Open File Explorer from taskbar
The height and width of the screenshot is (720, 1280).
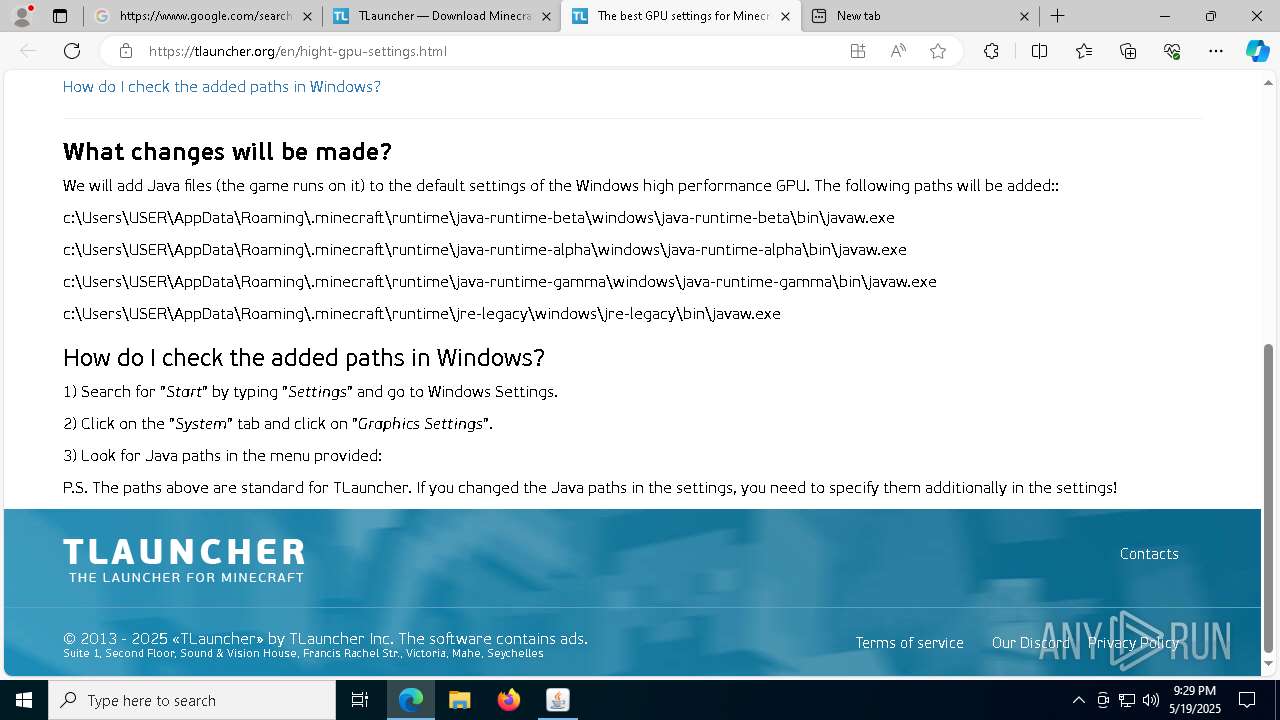pyautogui.click(x=459, y=700)
